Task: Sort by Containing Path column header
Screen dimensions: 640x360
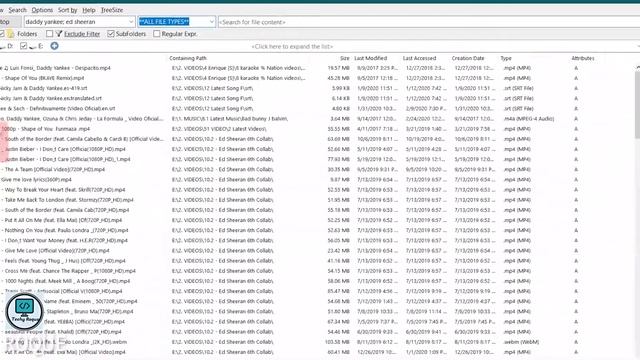Action: (188, 58)
